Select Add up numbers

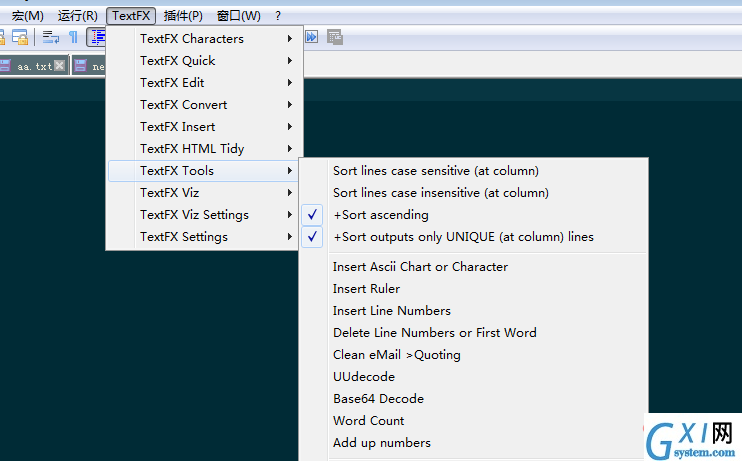pyautogui.click(x=474, y=443)
